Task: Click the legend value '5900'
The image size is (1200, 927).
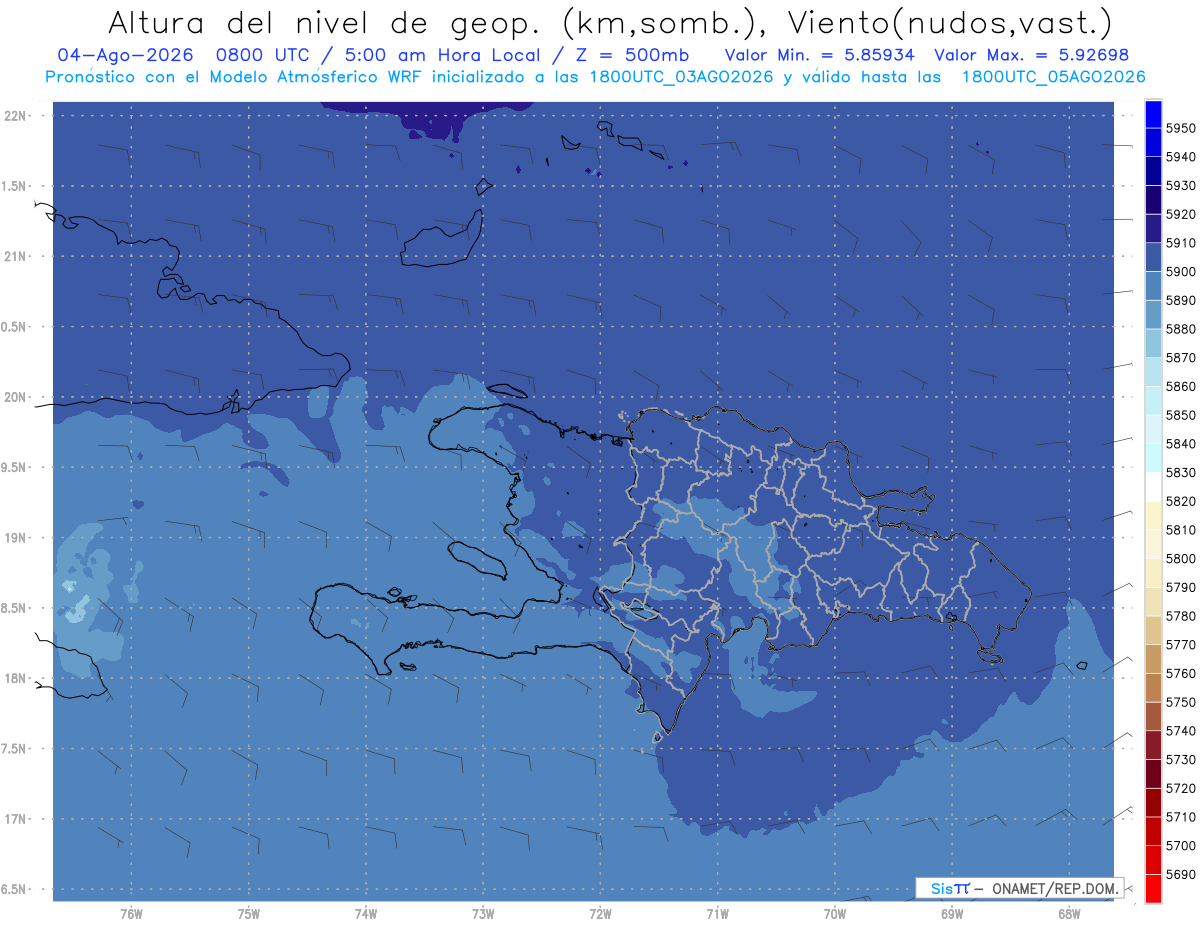Action: pos(1180,272)
